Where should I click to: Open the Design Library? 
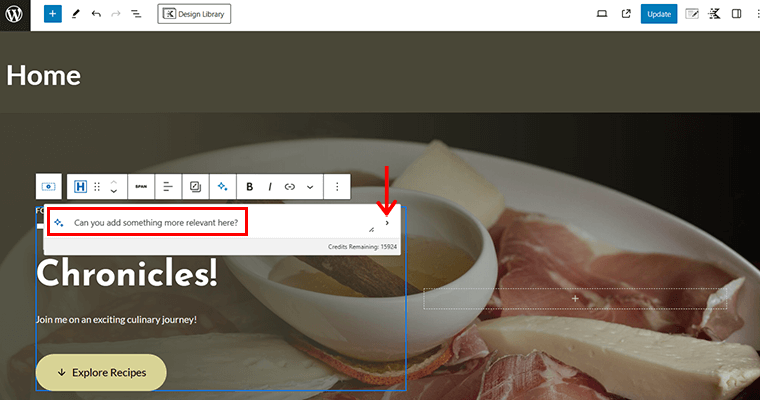[x=194, y=14]
